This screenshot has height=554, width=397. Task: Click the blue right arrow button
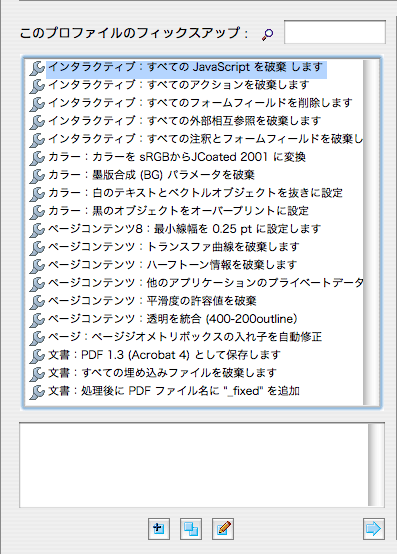374,529
